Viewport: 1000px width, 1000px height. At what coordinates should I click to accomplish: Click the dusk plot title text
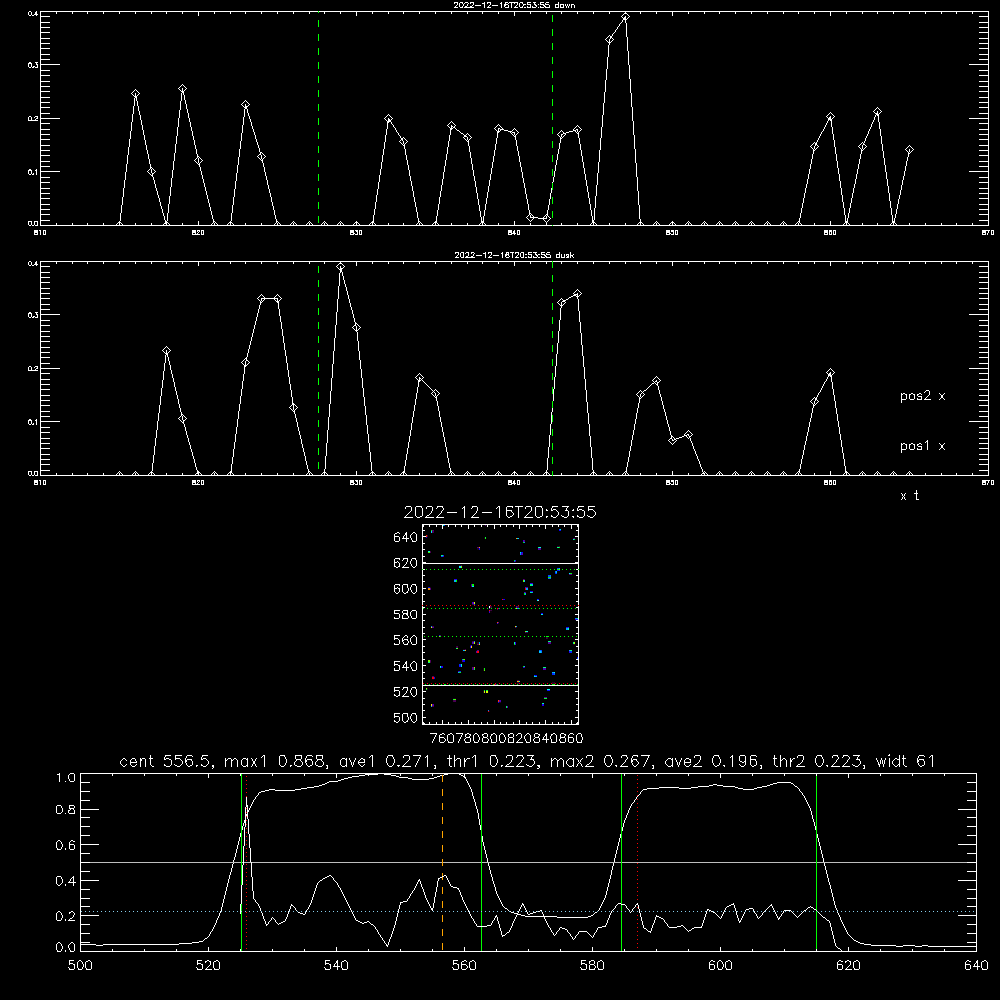pos(514,255)
